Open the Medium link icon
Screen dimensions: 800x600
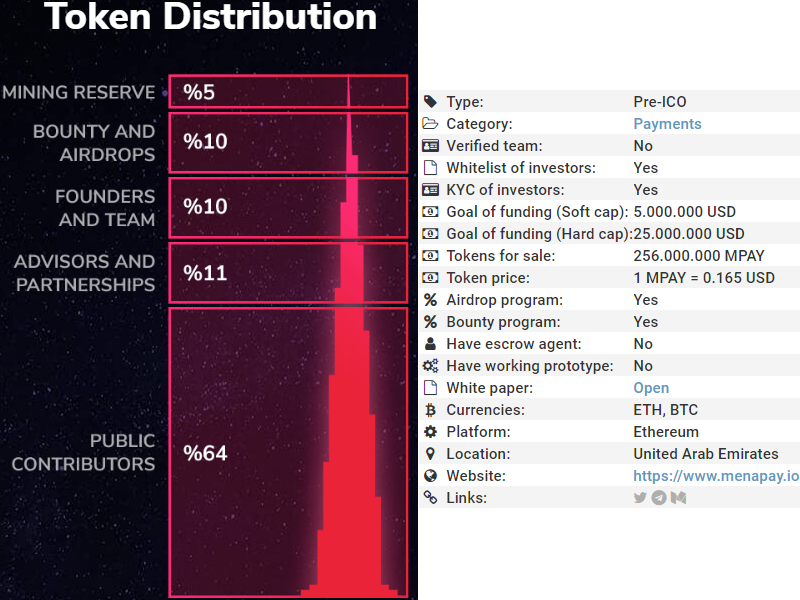pyautogui.click(x=678, y=498)
